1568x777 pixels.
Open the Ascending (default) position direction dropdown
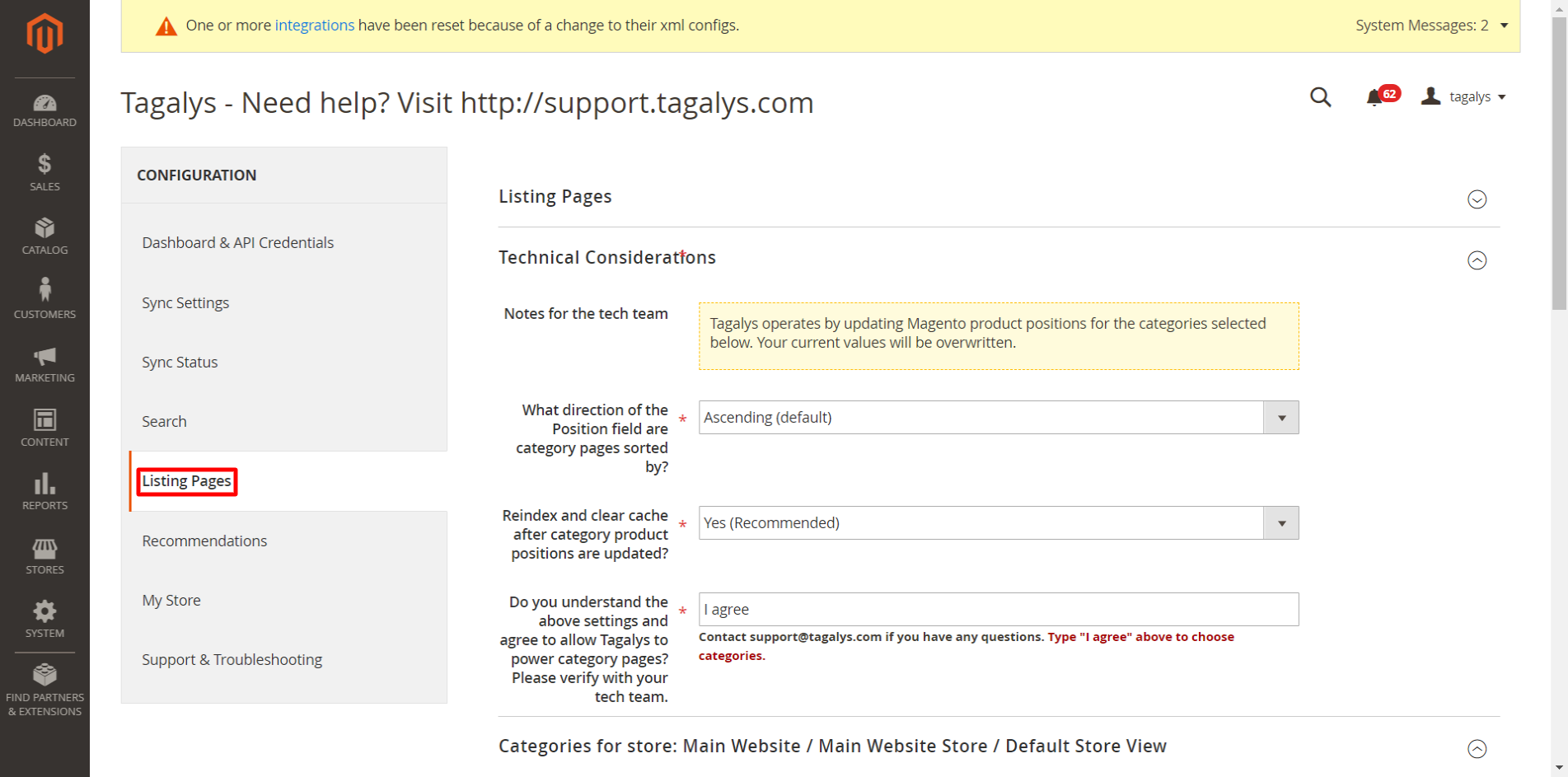coord(999,418)
